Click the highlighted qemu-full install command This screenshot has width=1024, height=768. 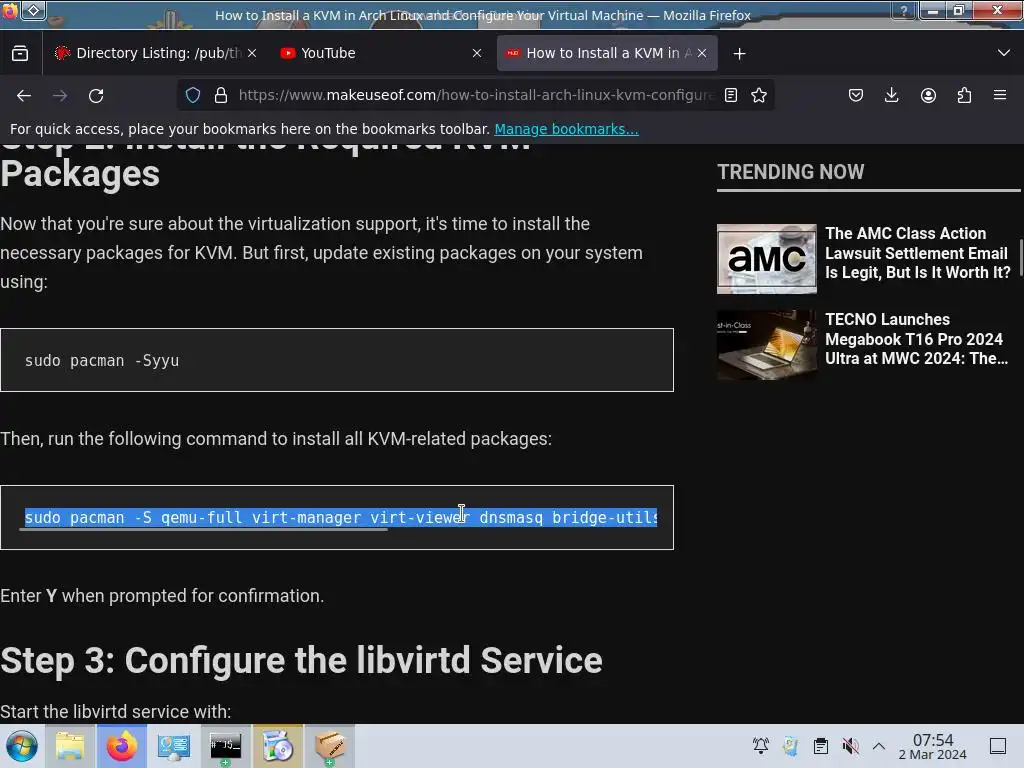point(341,517)
